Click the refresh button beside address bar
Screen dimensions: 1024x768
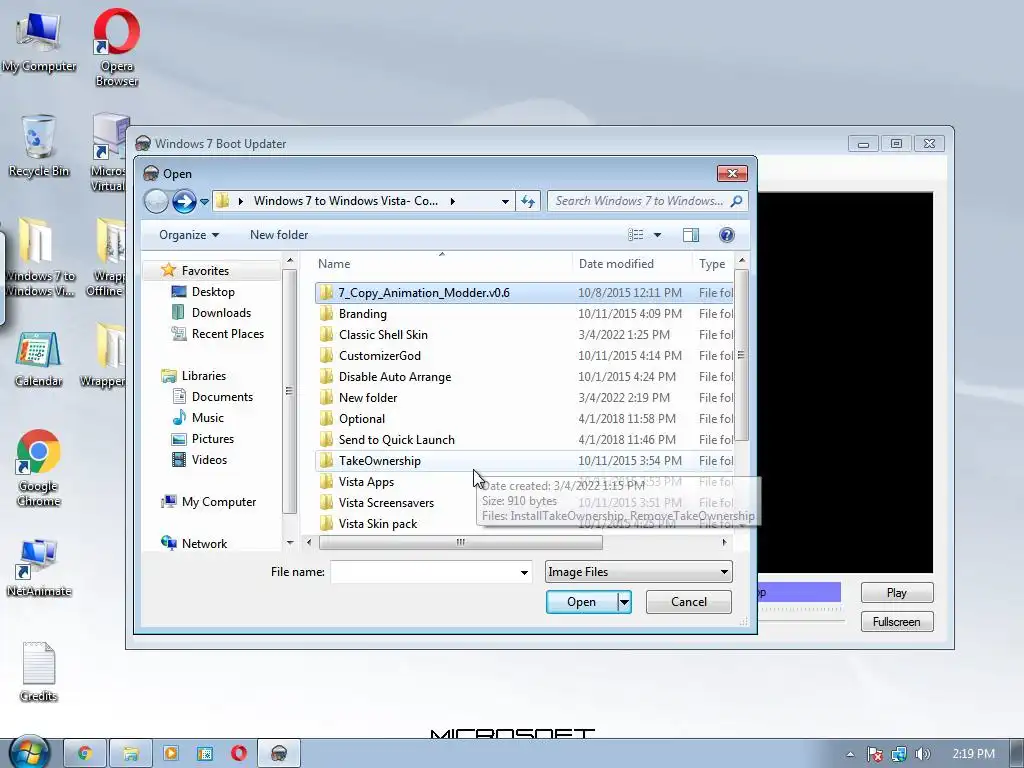(528, 201)
